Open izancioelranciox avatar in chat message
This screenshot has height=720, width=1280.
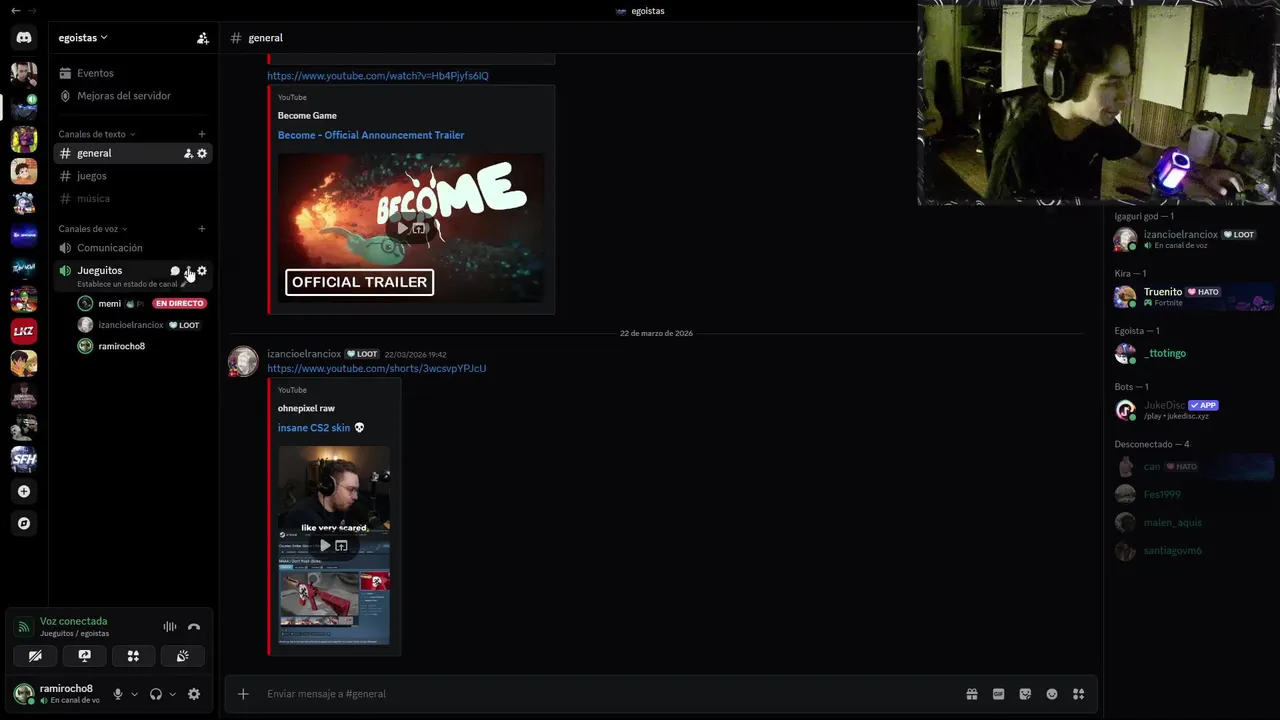[243, 361]
